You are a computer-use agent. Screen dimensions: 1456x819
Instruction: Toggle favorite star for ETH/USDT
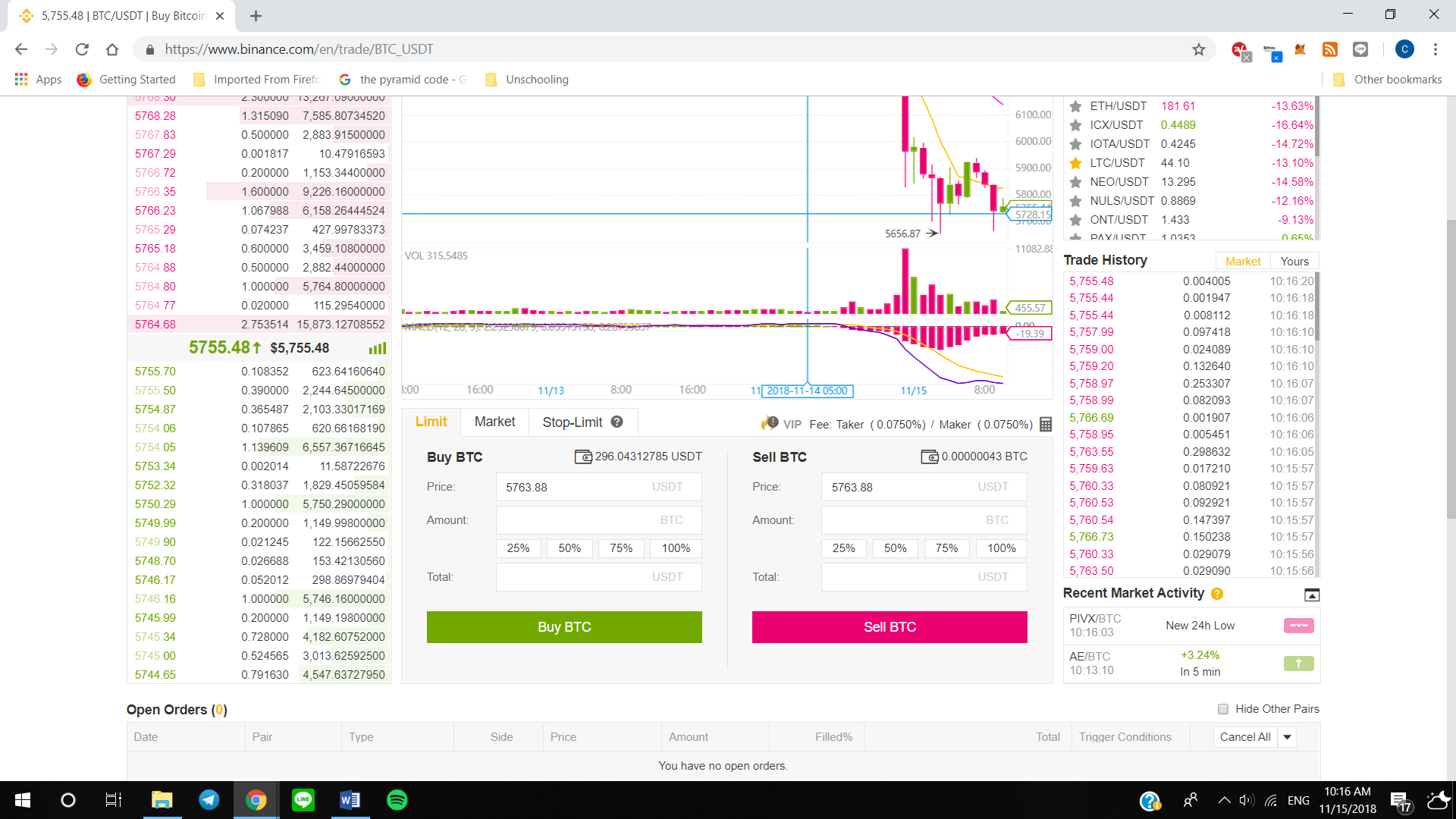[1075, 106]
